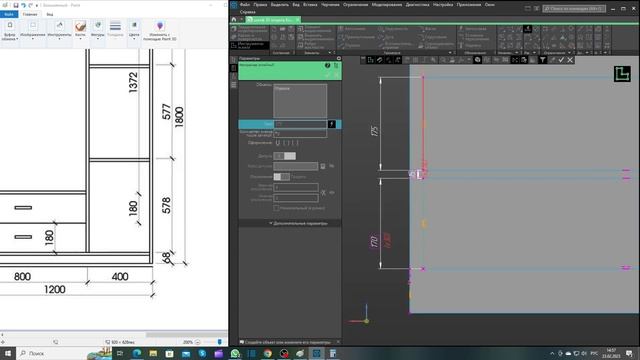This screenshot has height=360, width=640.
Task: Open Mail app from taskbar
Action: (186, 353)
